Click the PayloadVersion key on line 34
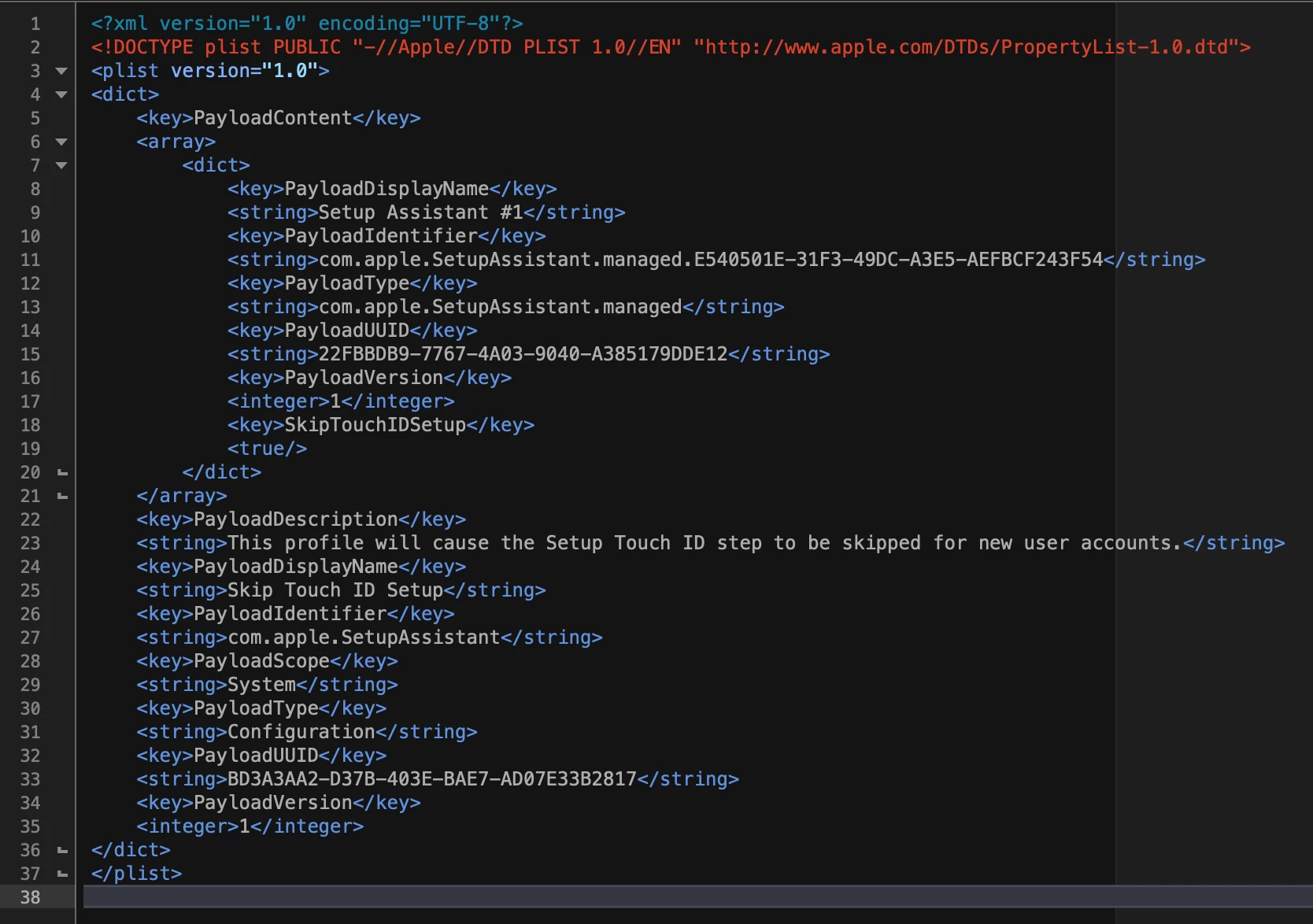 [x=273, y=803]
